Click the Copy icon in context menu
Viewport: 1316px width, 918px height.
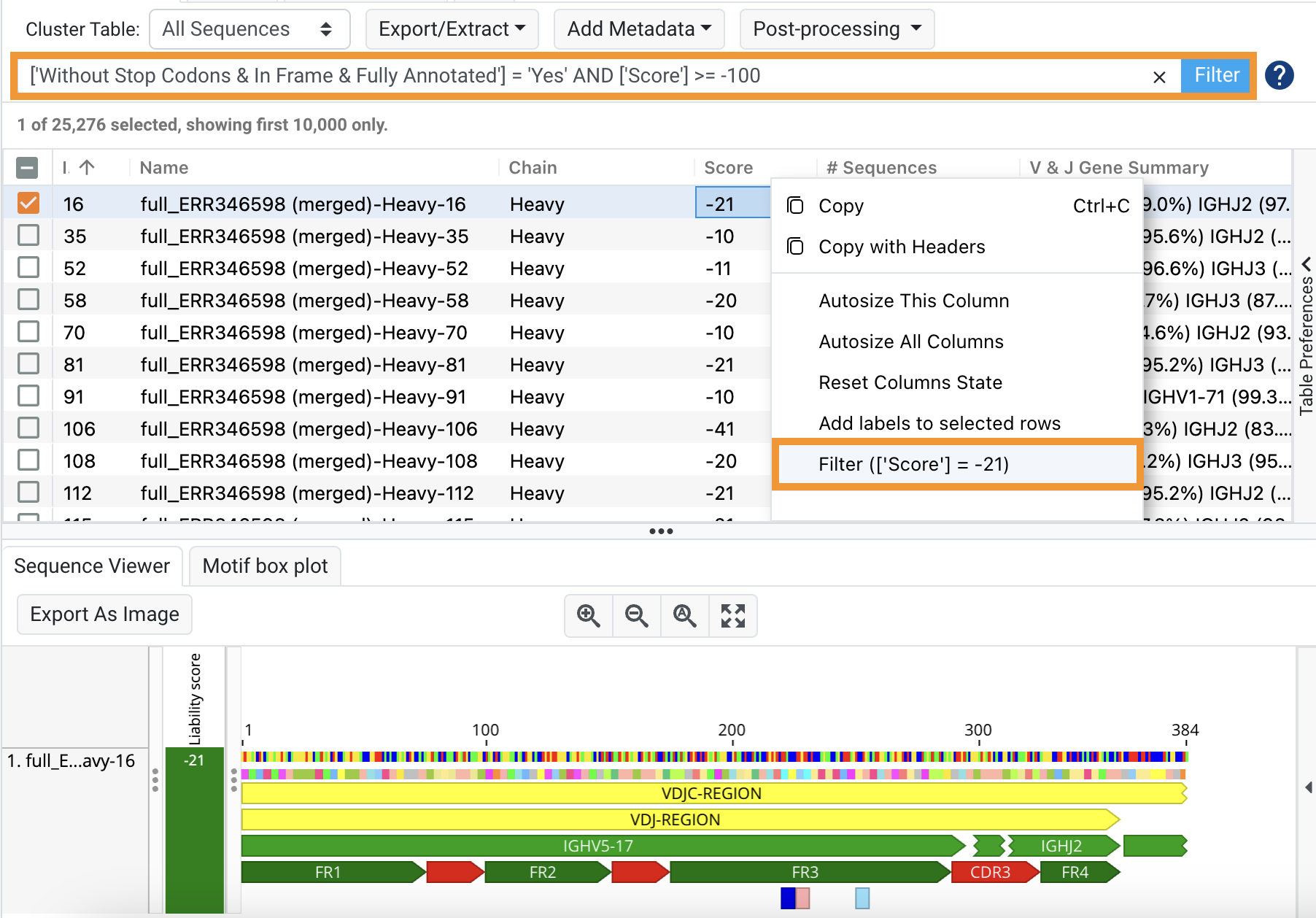pos(795,206)
